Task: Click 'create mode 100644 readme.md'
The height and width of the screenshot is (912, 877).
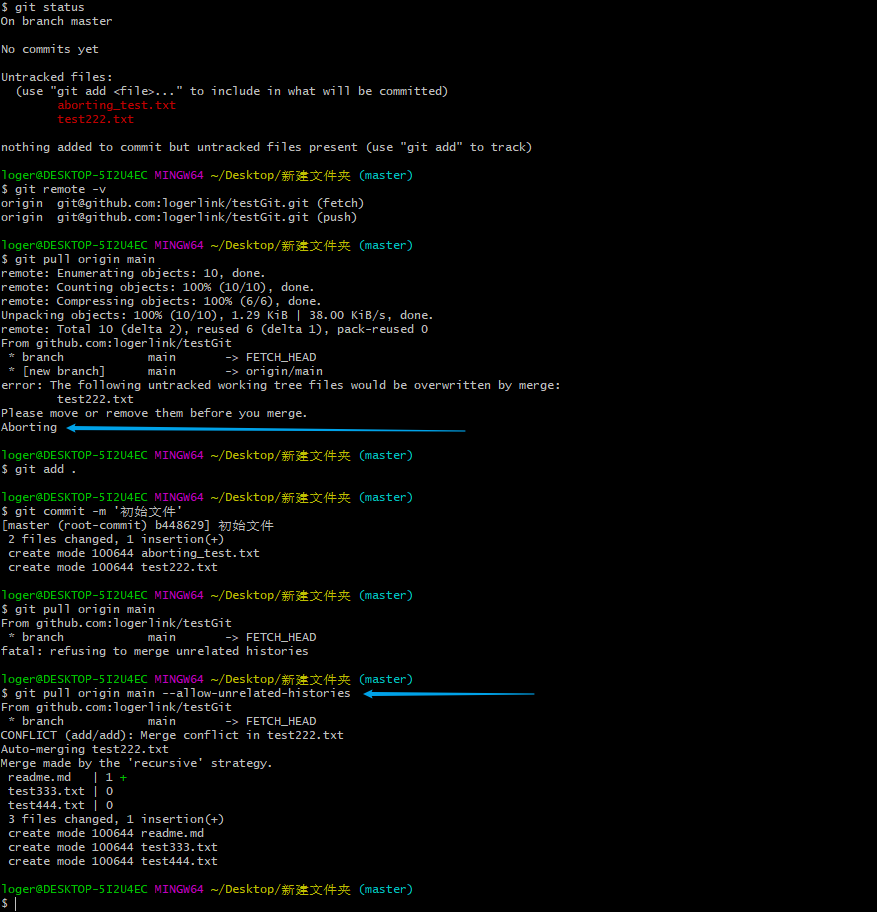Action: [106, 833]
